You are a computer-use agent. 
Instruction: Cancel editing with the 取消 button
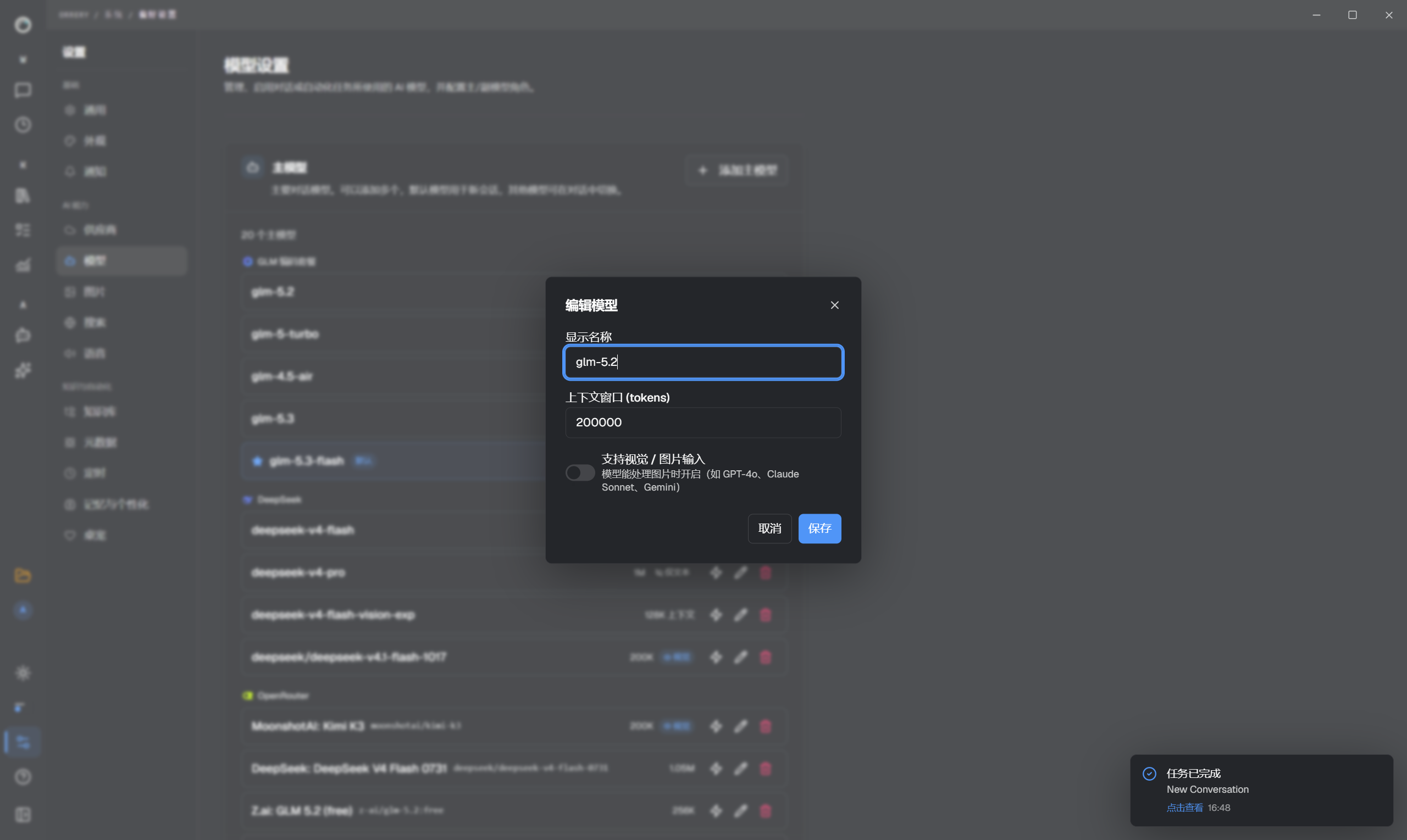pos(769,529)
